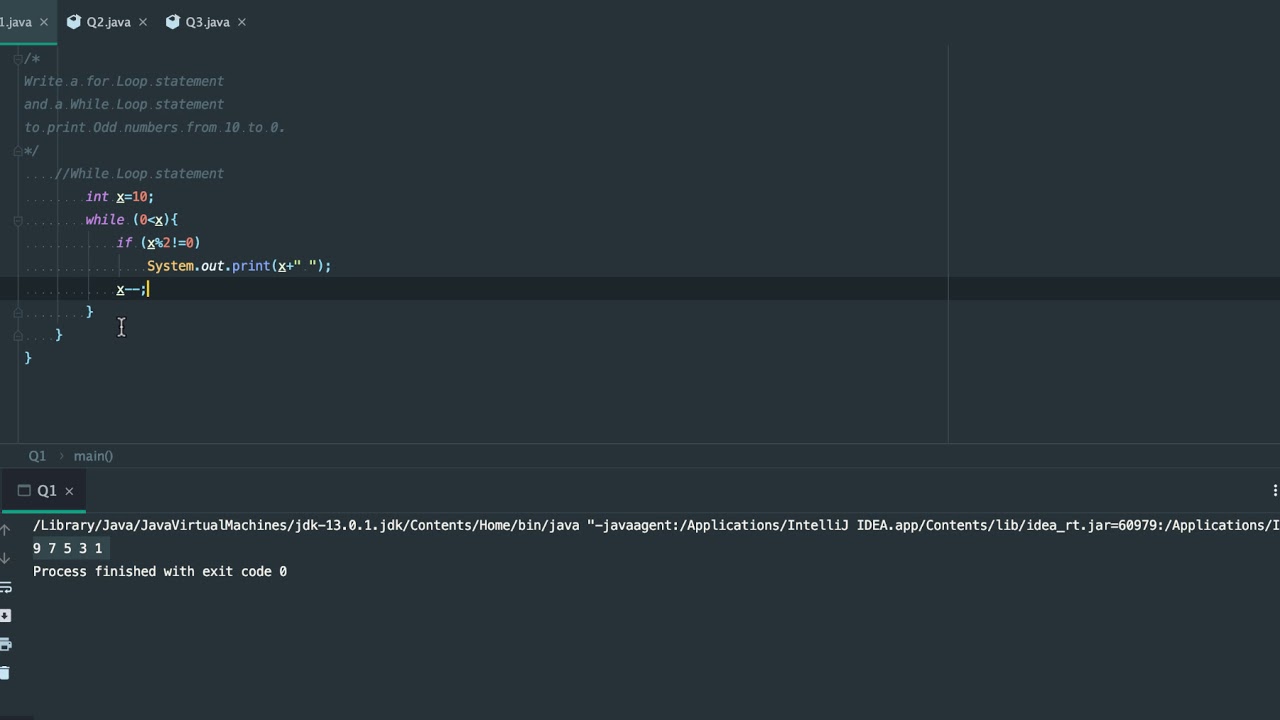Viewport: 1280px width, 720px height.
Task: Switch to the Q2.java tab
Action: coord(107,22)
